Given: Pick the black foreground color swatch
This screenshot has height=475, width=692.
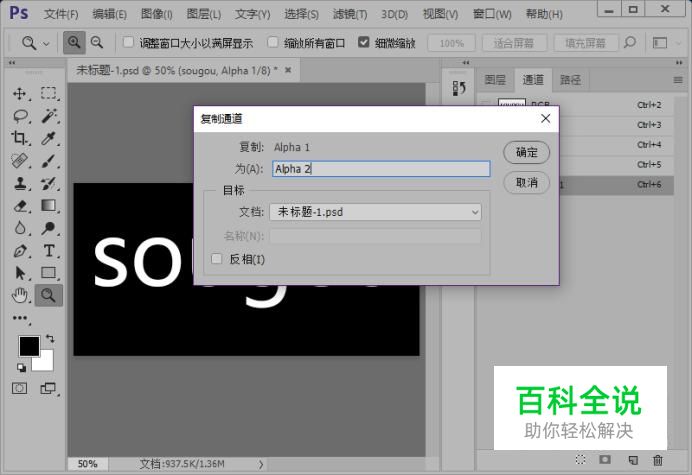Looking at the screenshot, I should (29, 346).
